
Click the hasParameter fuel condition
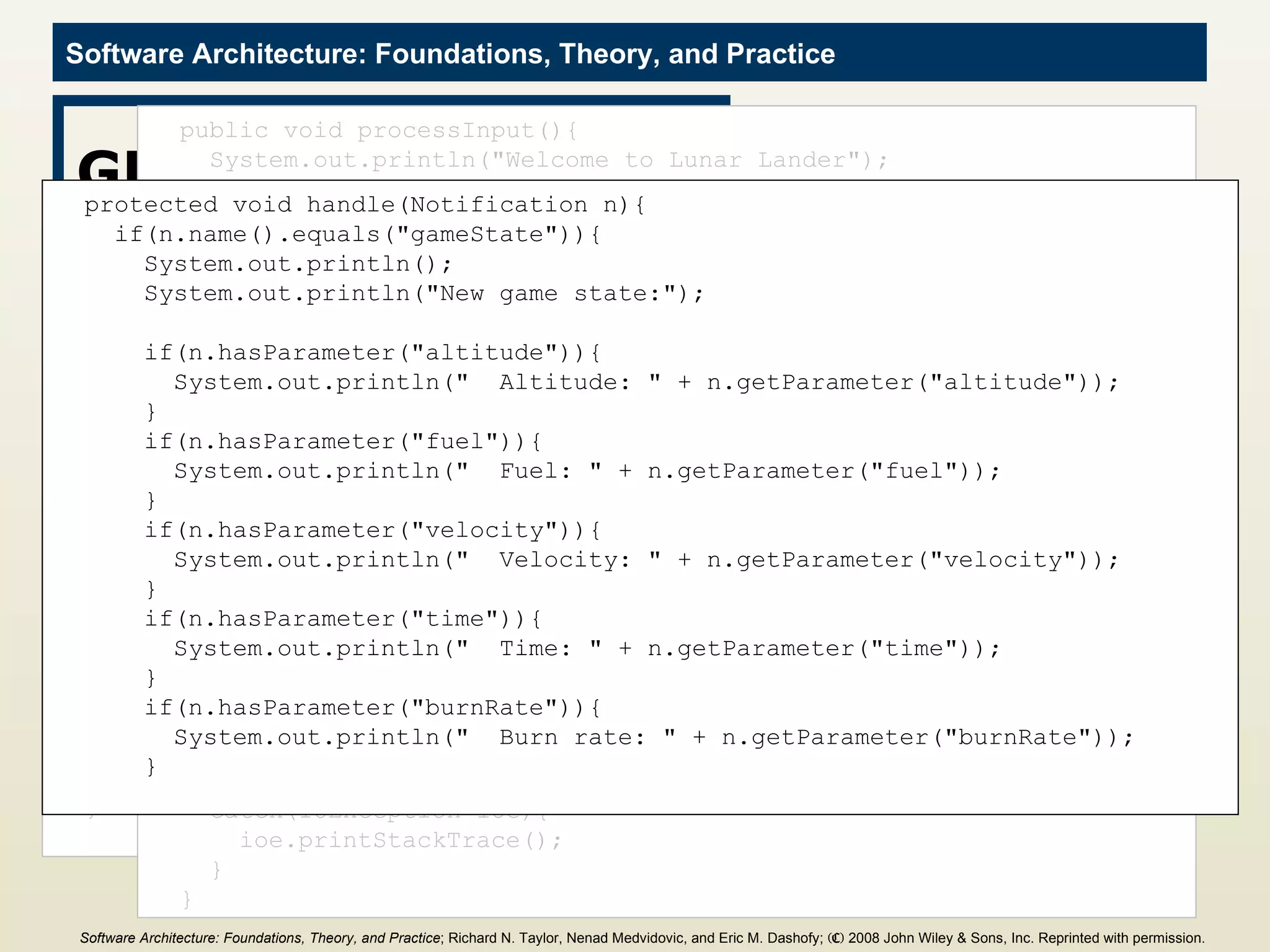(x=342, y=442)
